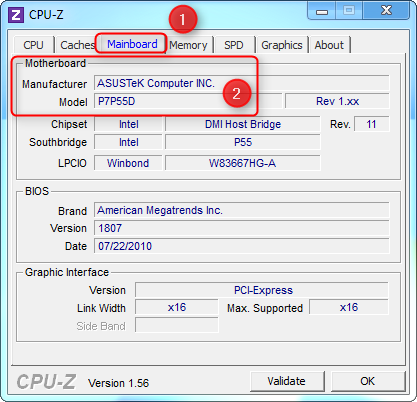
Task: Click the Southbridge P55 value
Action: (243, 142)
